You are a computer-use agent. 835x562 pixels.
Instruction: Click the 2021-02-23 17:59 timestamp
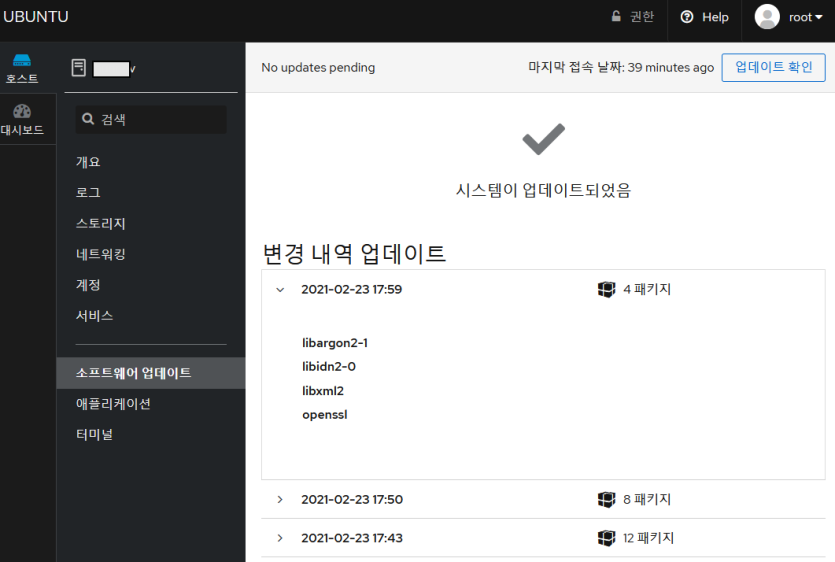point(351,289)
